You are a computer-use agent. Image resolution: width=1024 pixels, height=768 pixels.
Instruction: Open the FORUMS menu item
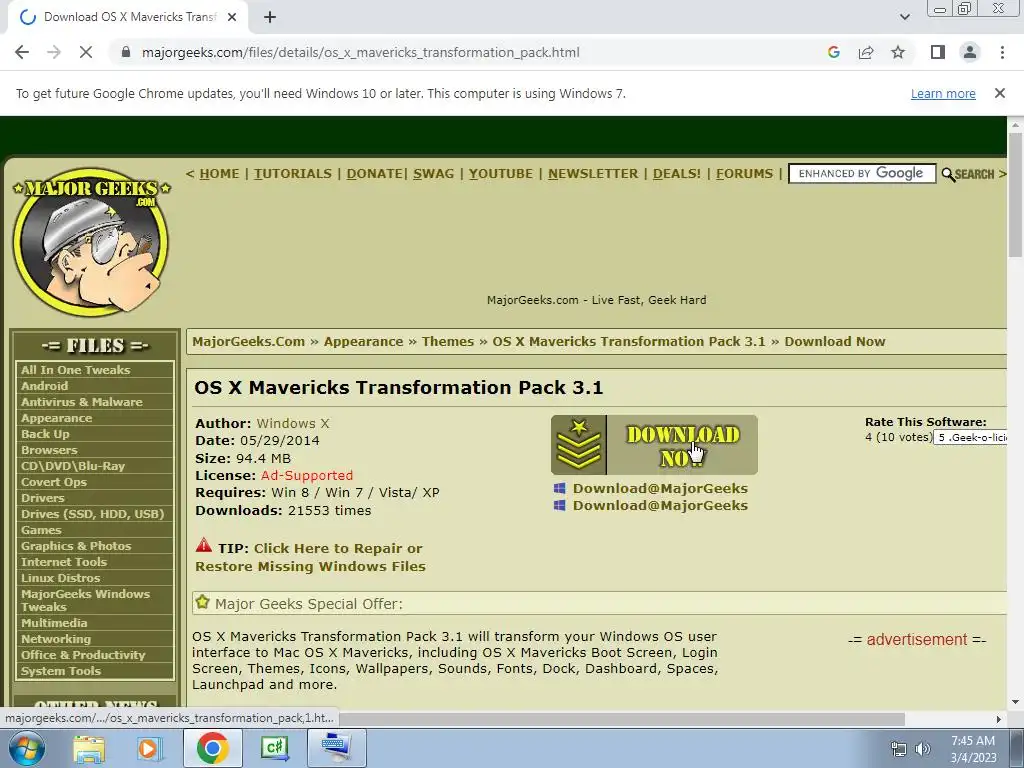(744, 174)
